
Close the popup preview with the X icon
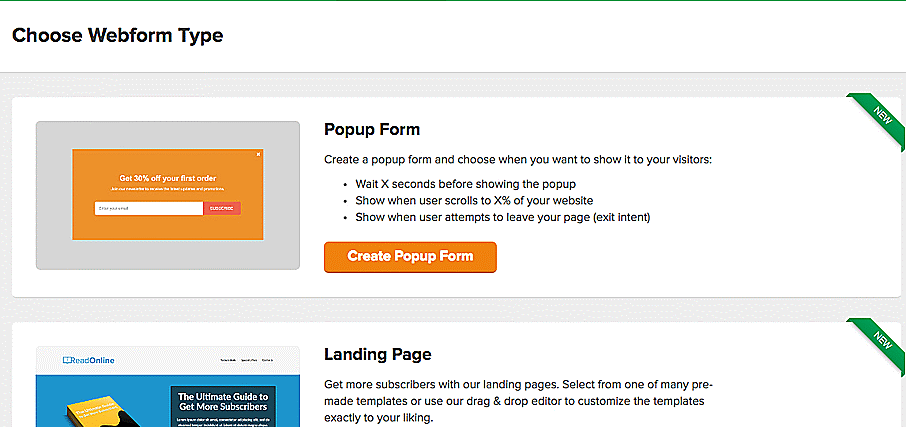tap(258, 154)
